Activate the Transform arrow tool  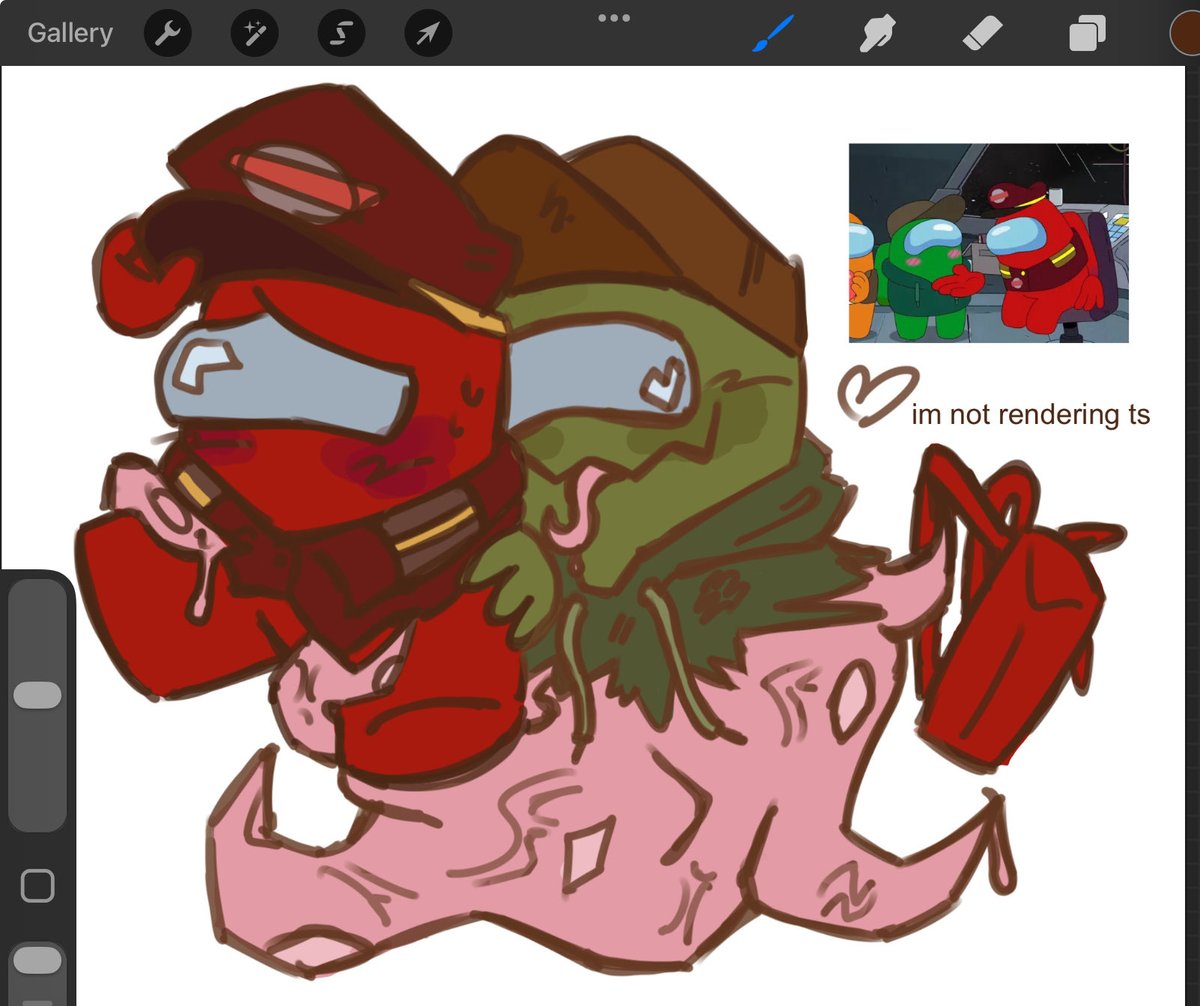point(428,35)
